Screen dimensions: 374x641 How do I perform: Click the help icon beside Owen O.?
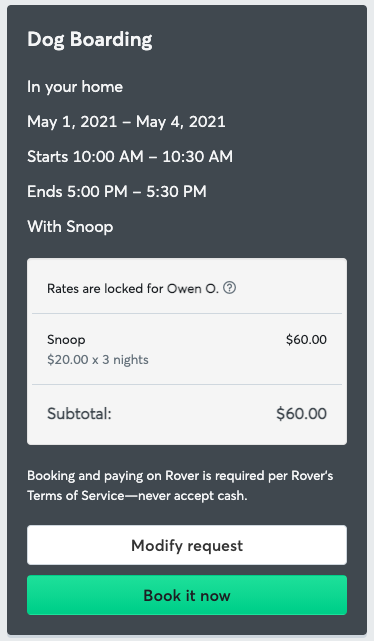[x=229, y=288]
